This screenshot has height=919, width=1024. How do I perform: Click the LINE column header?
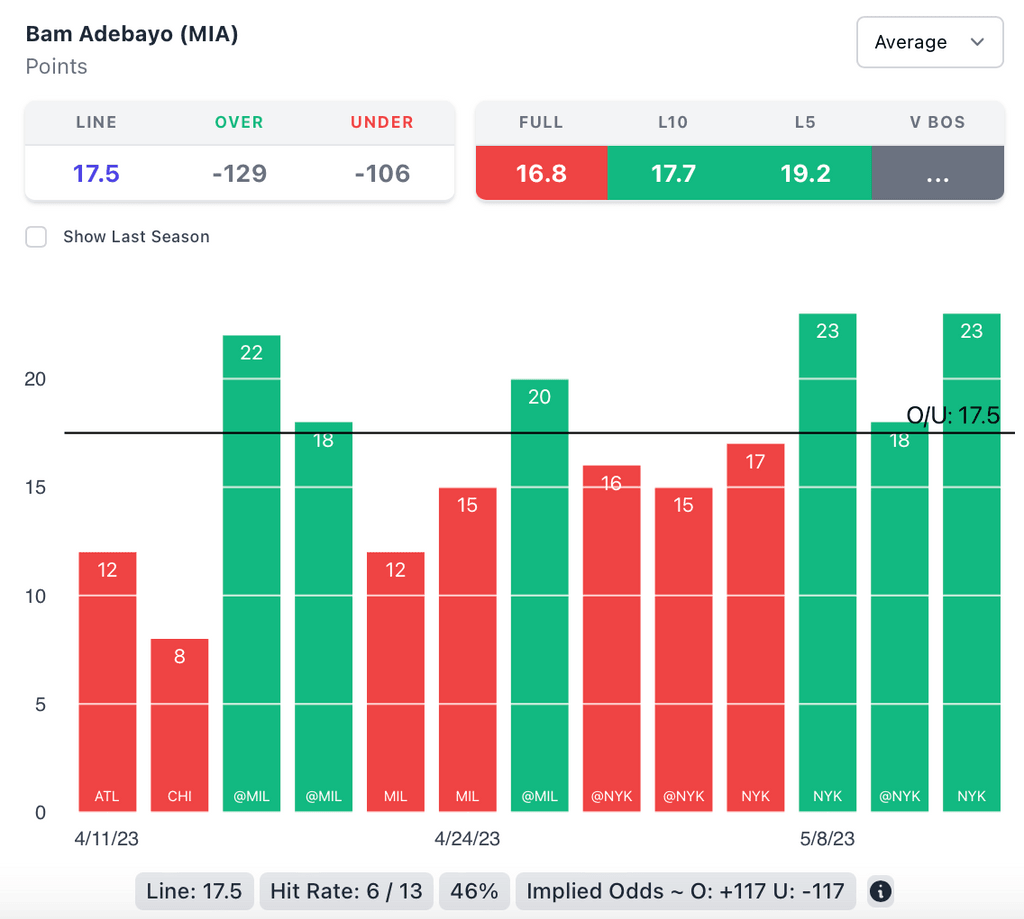(97, 122)
